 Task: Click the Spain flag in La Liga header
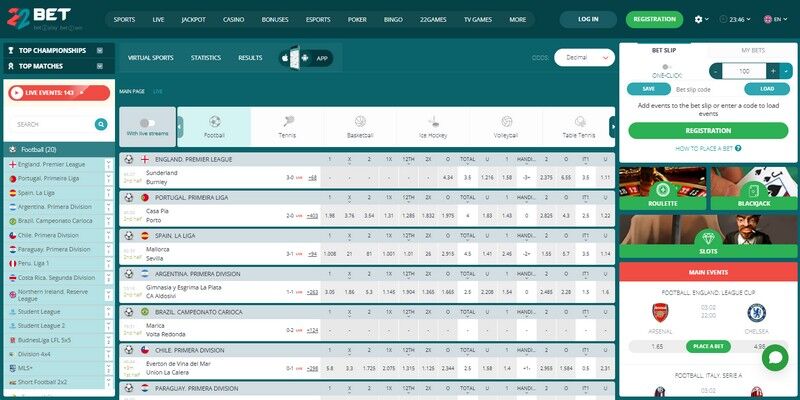click(x=144, y=236)
